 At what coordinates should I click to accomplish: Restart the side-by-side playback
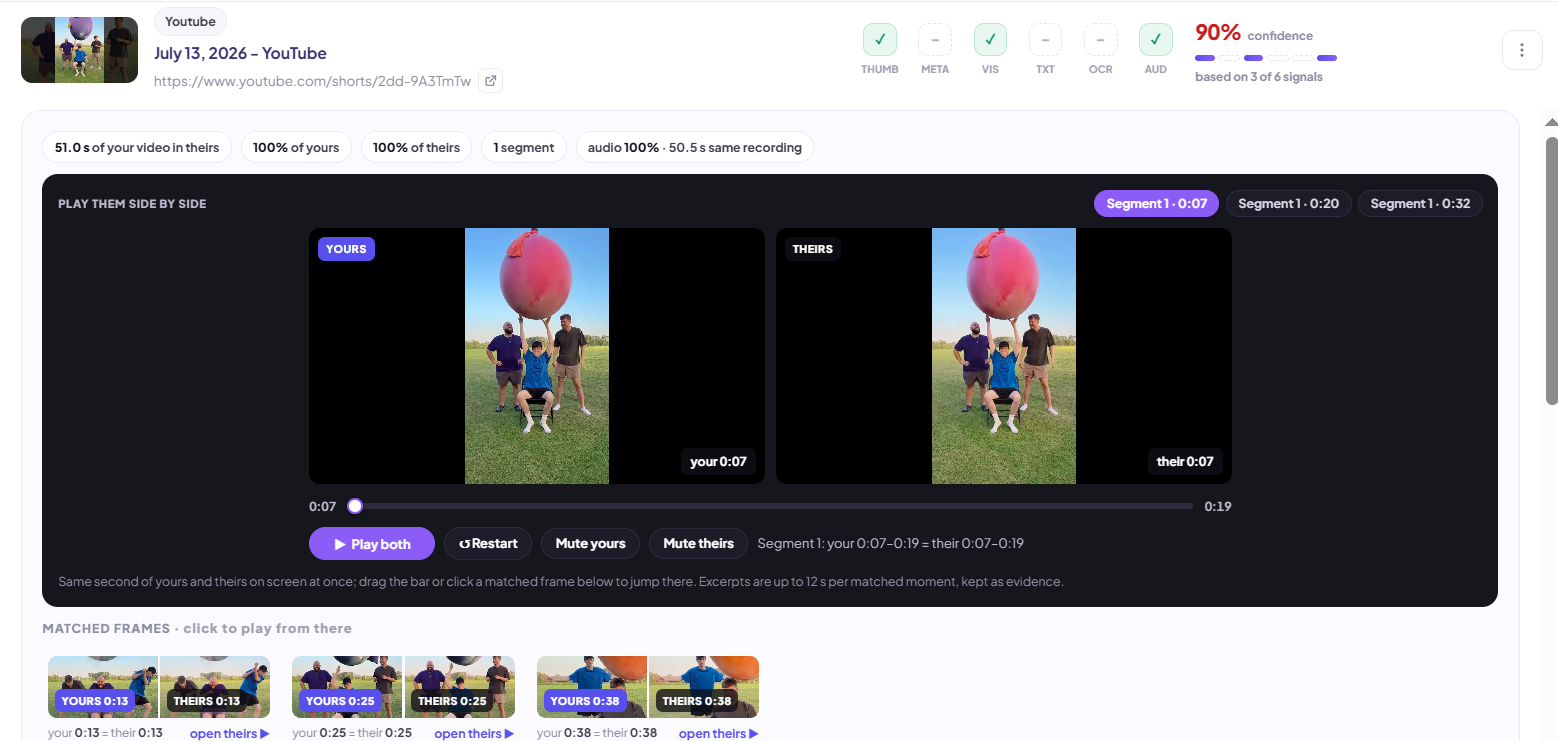488,544
